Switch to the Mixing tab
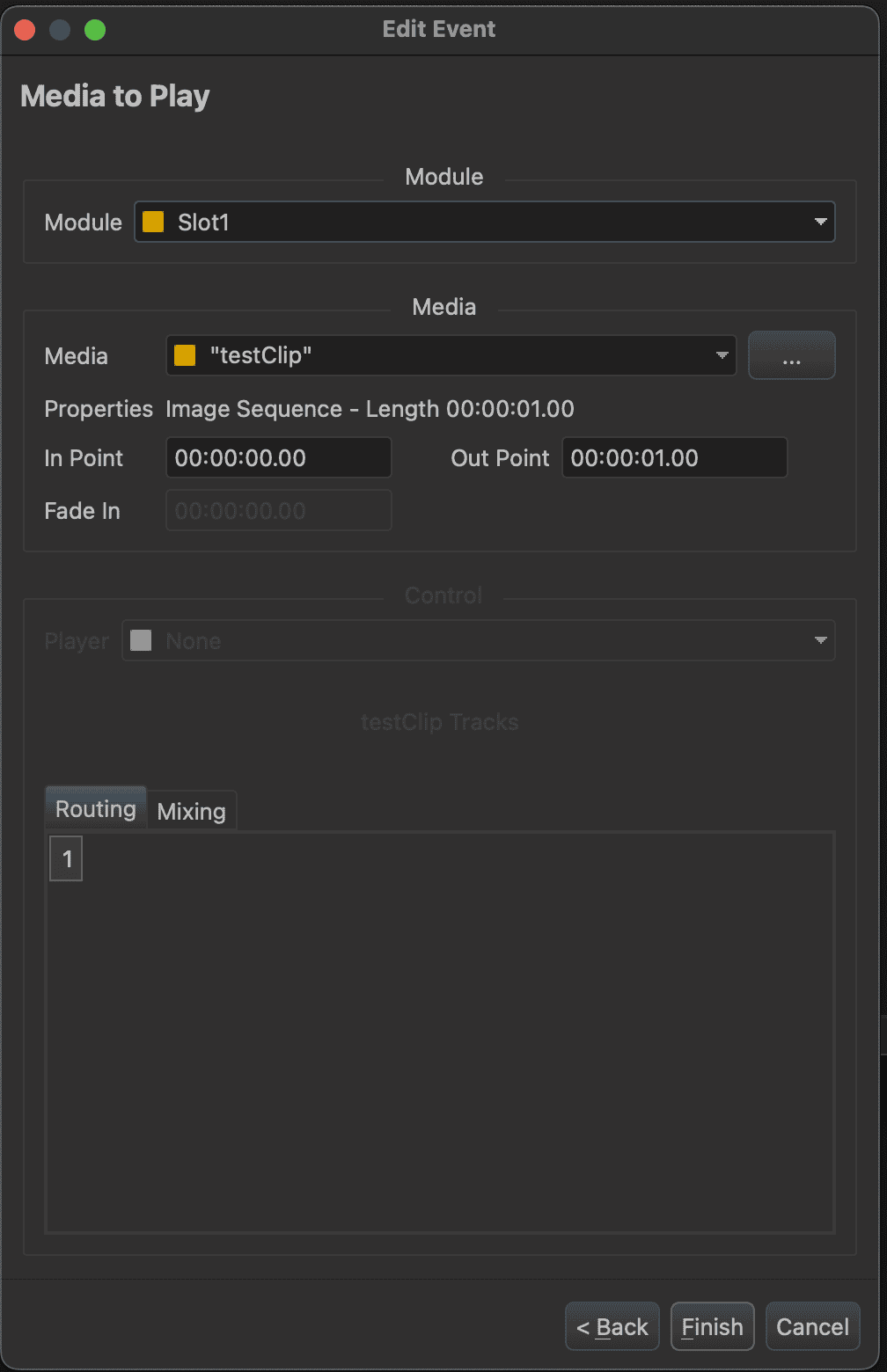 tap(192, 811)
